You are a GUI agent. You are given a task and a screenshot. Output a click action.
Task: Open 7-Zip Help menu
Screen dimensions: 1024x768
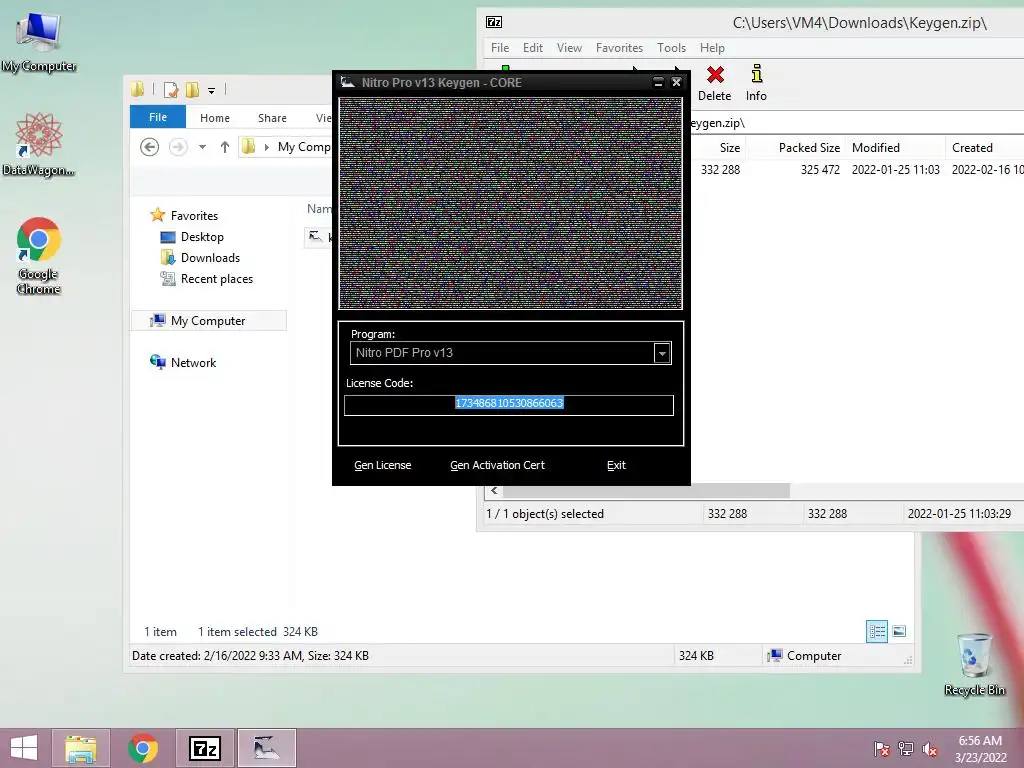(x=712, y=48)
